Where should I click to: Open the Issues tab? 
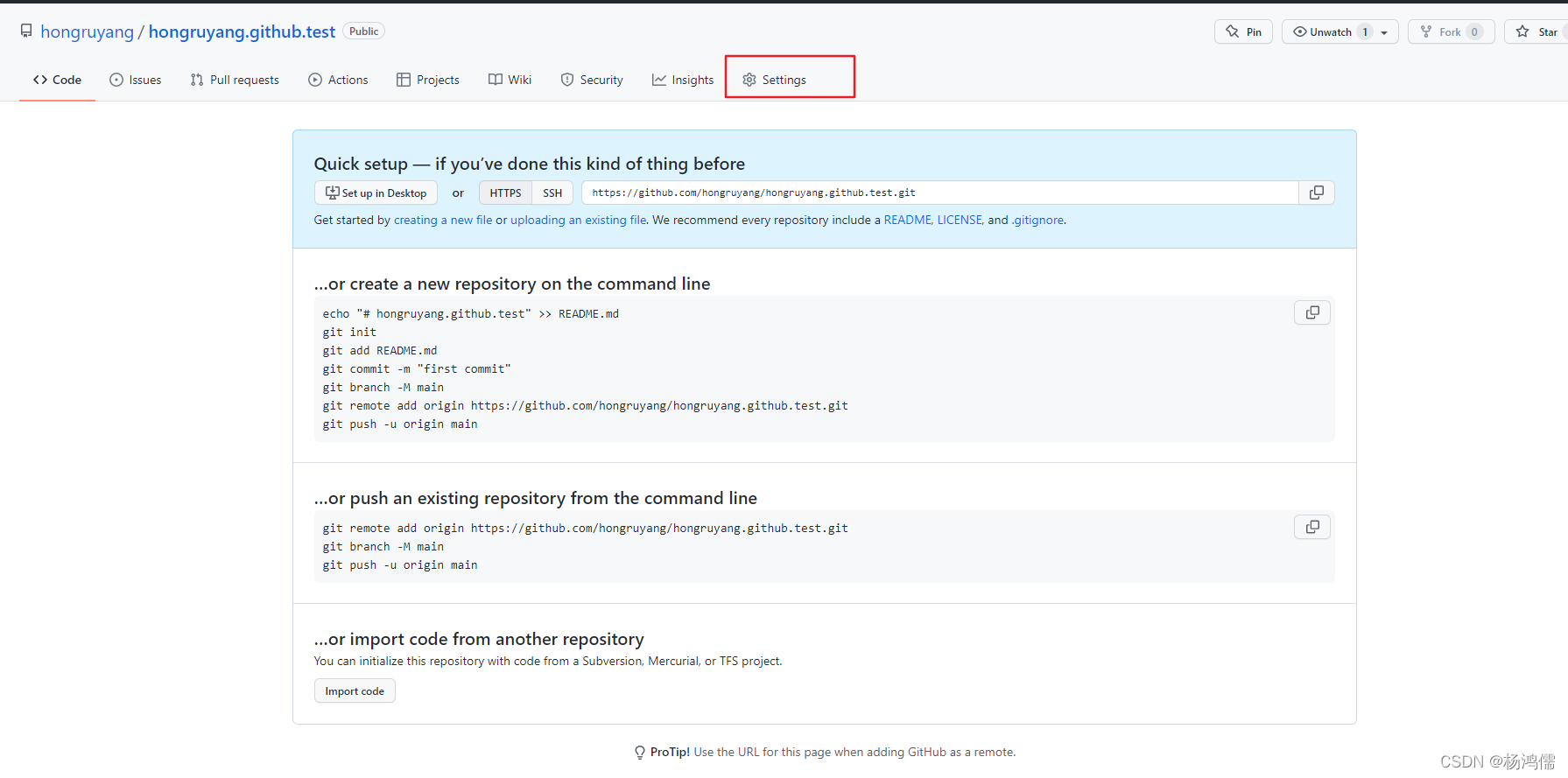point(136,80)
